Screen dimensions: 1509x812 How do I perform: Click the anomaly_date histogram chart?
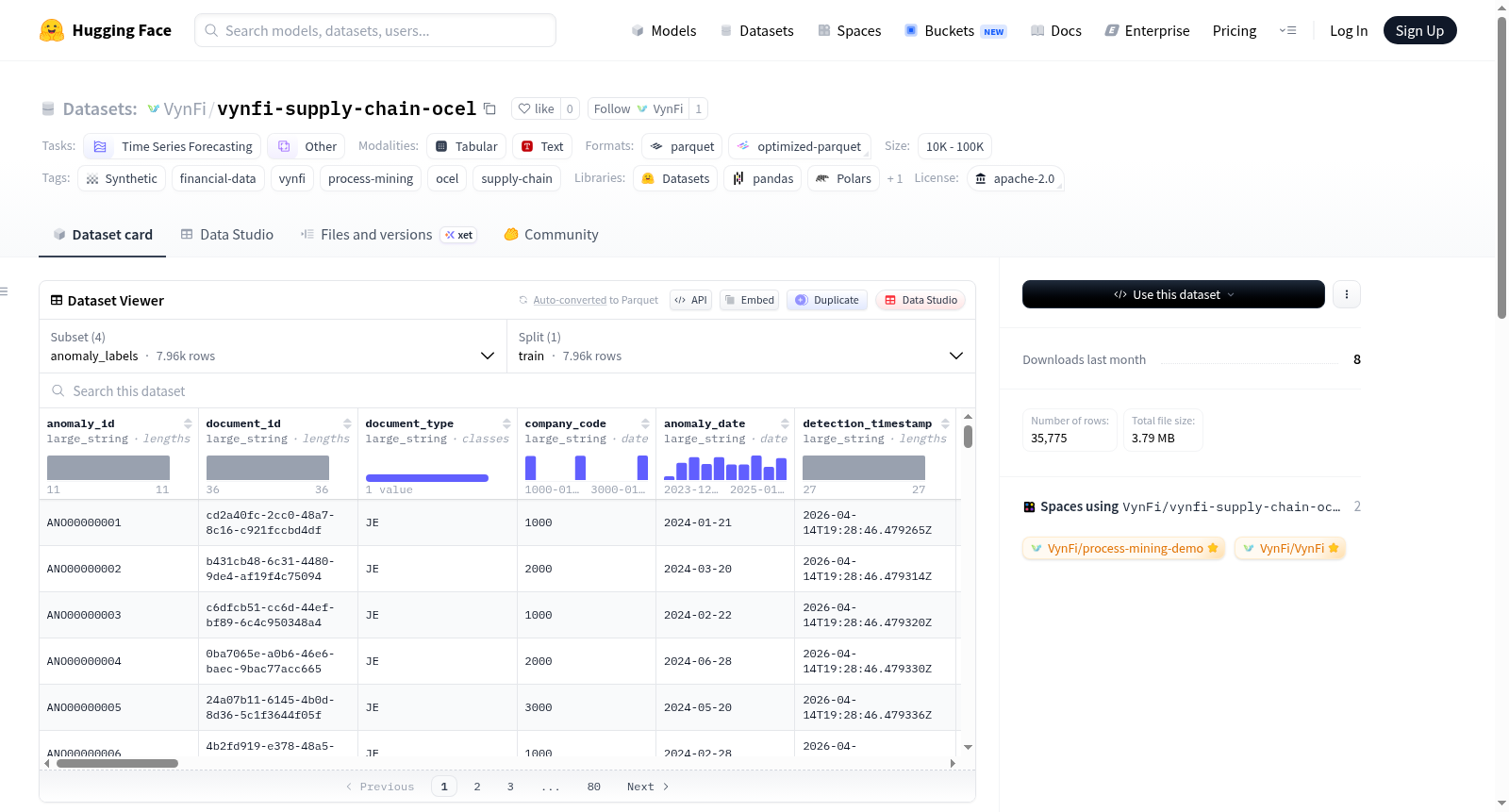coord(725,468)
